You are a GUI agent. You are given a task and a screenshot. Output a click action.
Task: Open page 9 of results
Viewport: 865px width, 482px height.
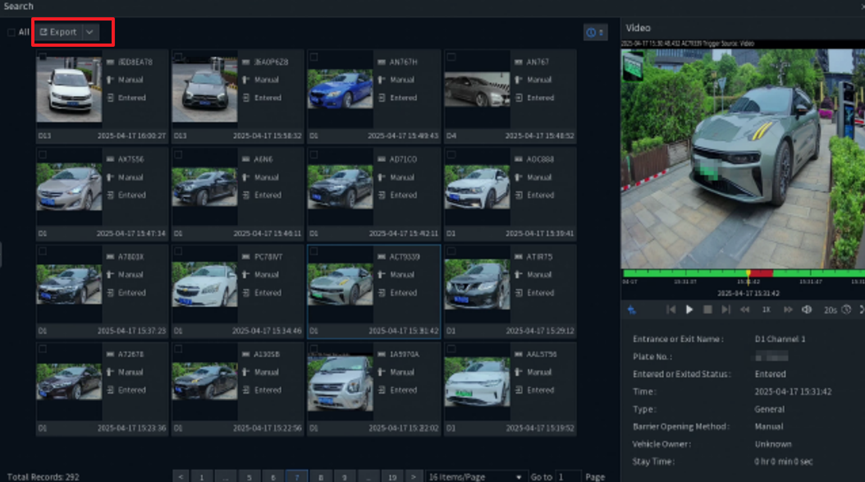344,477
